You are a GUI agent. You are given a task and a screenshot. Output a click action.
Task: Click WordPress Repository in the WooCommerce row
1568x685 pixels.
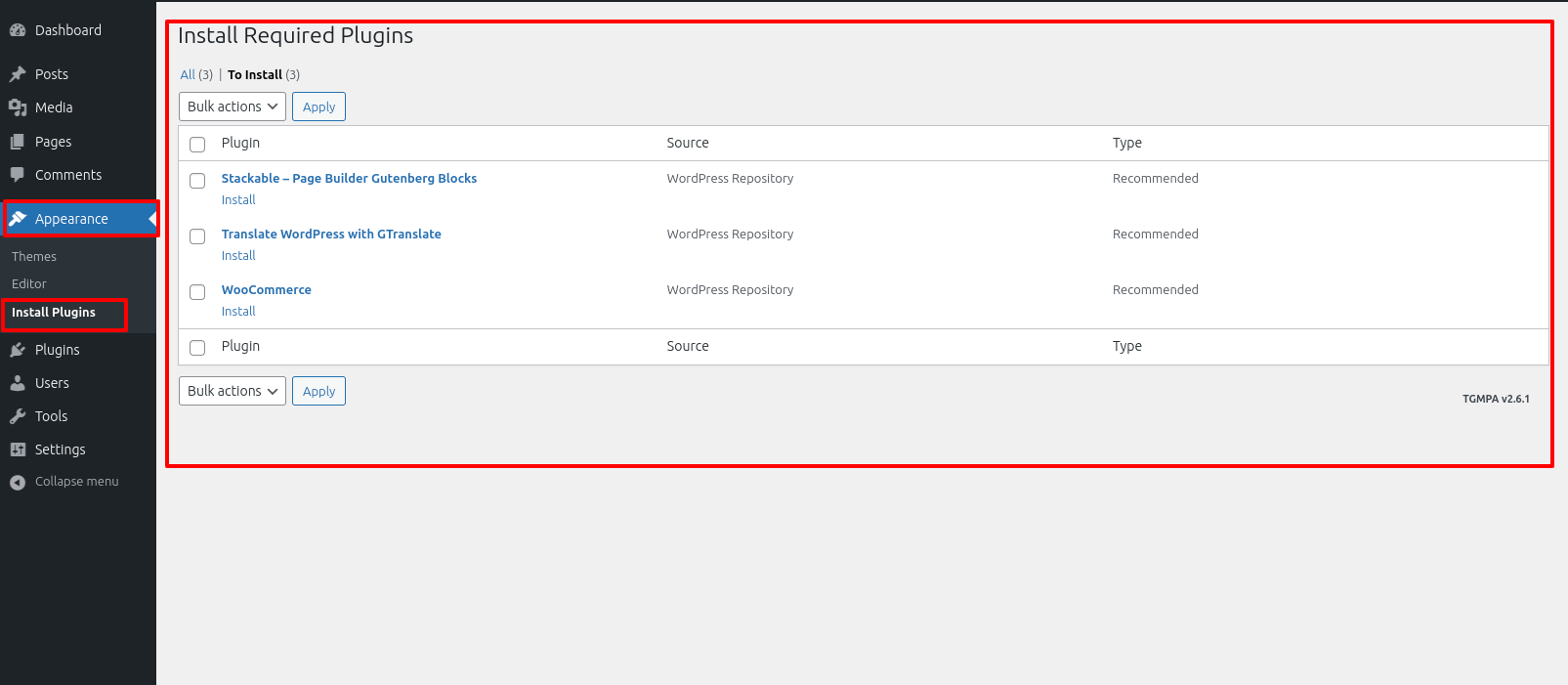pos(730,290)
